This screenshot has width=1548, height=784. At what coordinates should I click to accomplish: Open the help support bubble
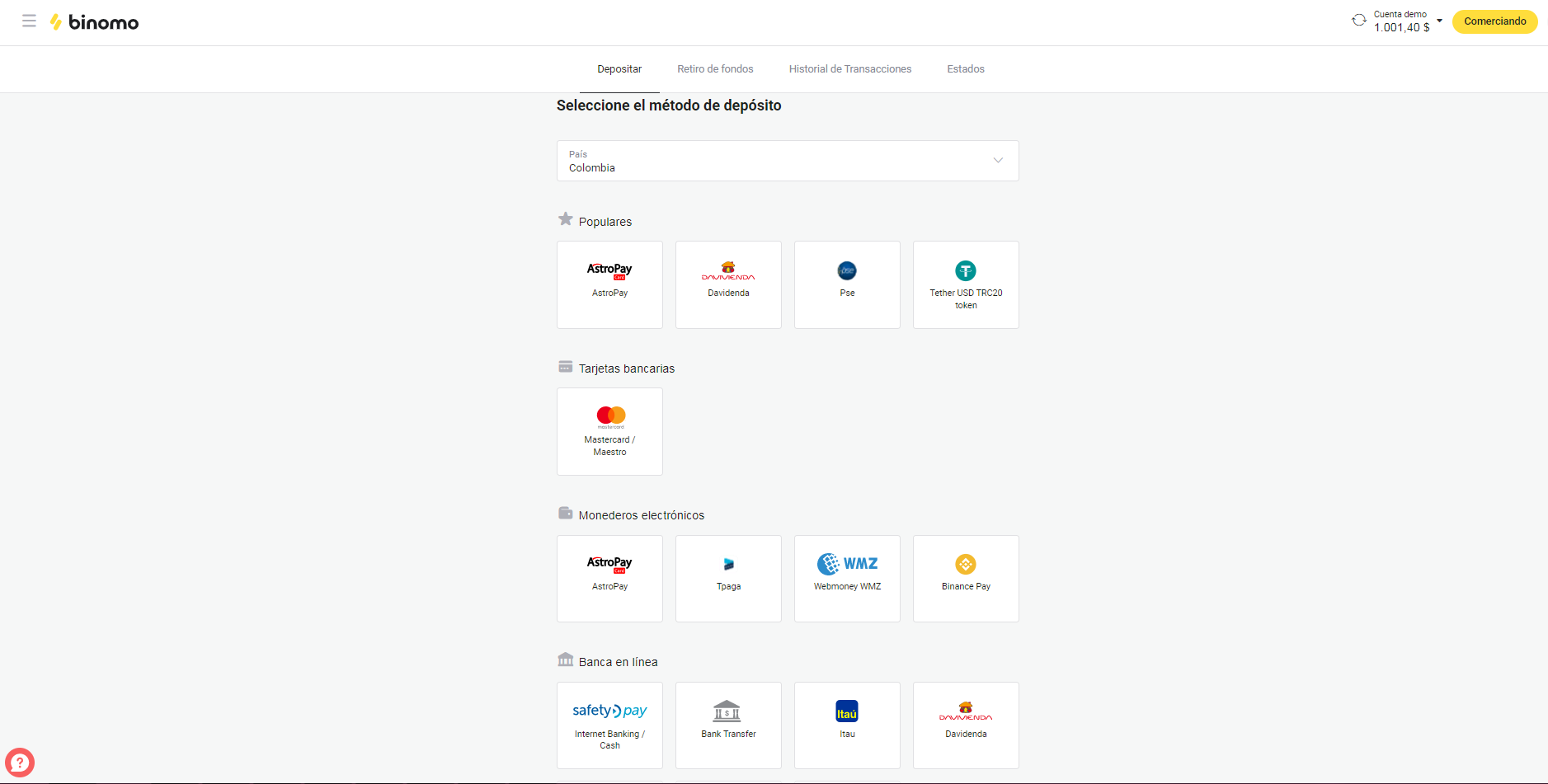point(20,763)
